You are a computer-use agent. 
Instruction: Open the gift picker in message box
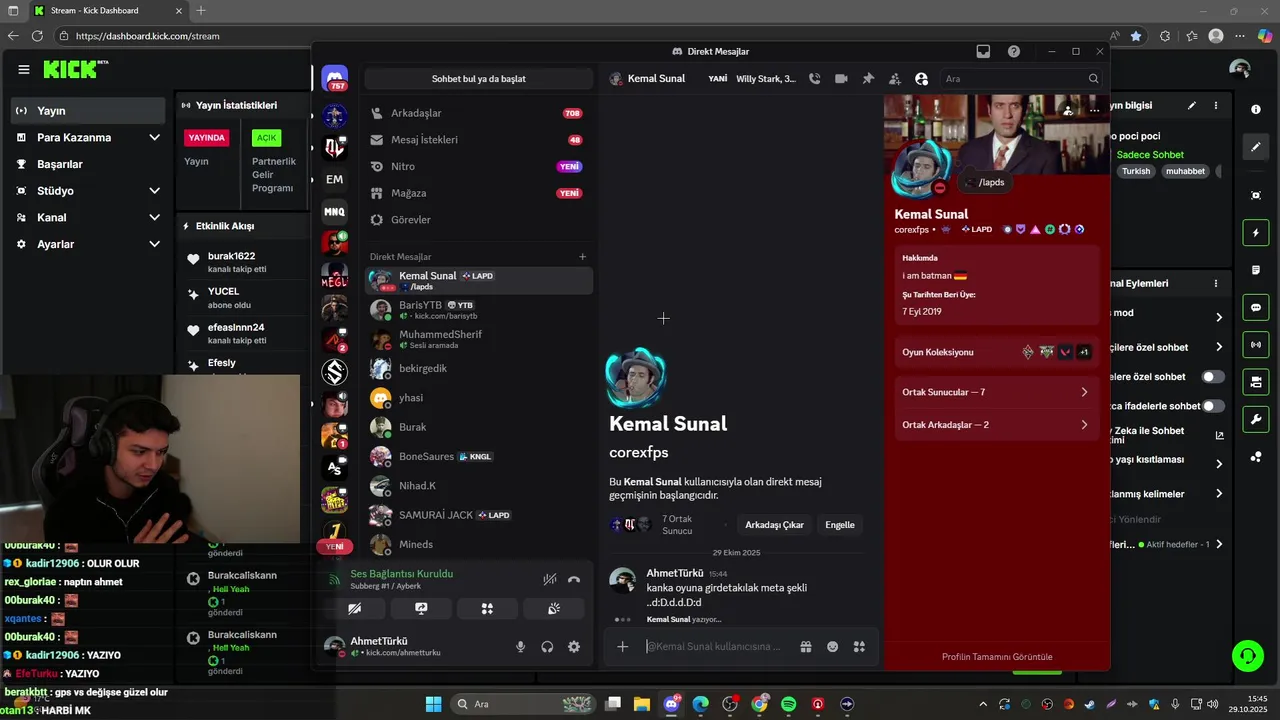(x=805, y=647)
